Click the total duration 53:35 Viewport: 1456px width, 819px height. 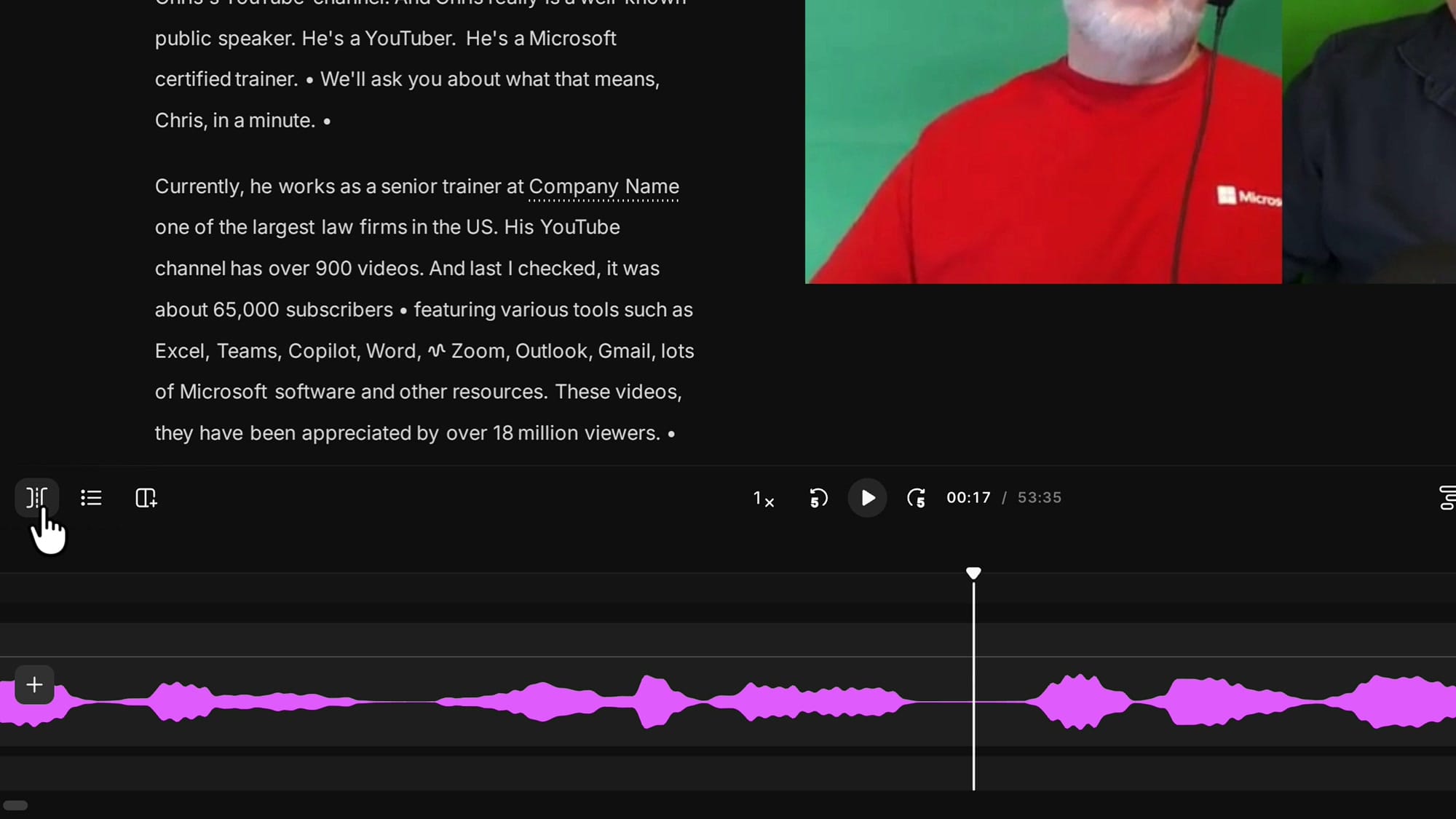pyautogui.click(x=1039, y=498)
